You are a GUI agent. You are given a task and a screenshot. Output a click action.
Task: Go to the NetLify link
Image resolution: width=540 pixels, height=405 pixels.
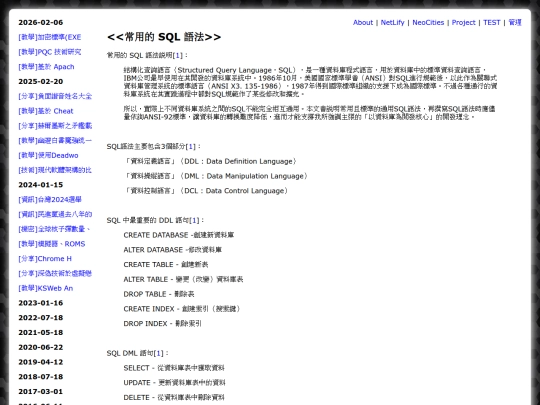(392, 22)
